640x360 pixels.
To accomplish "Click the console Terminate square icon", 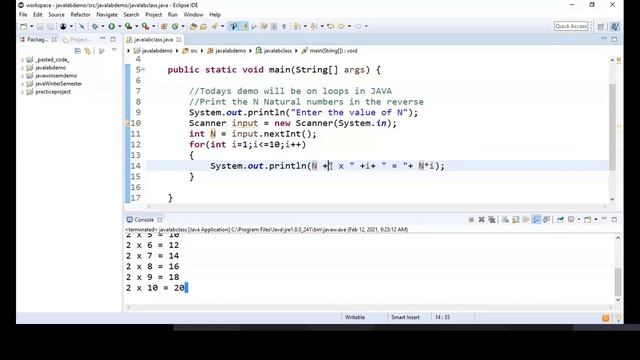I will (x=471, y=220).
